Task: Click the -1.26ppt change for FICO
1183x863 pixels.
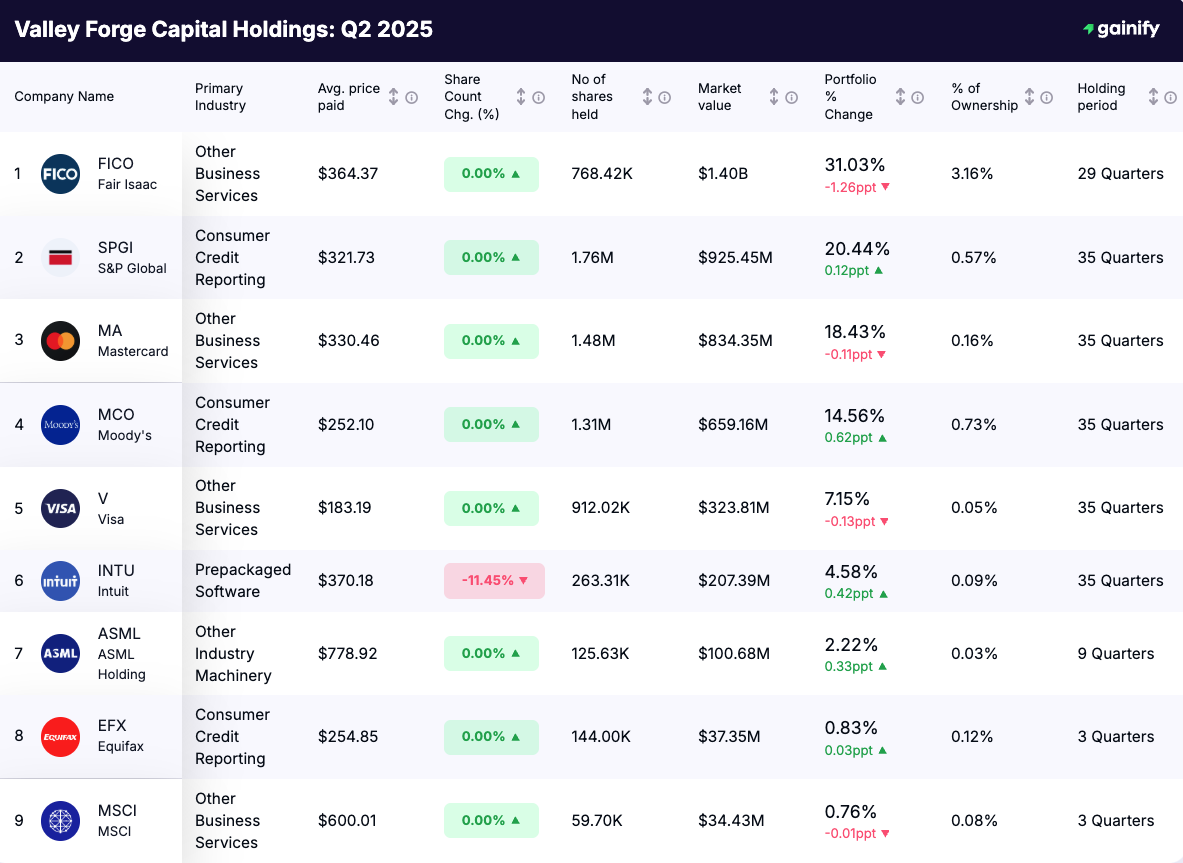Action: click(857, 187)
